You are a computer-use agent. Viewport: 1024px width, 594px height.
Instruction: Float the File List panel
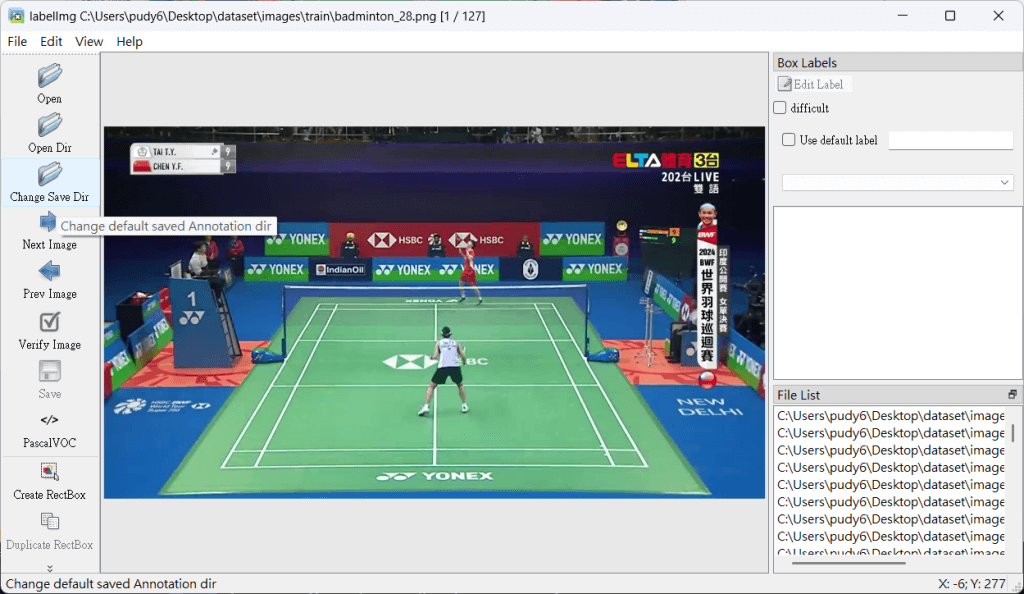pos(1012,395)
